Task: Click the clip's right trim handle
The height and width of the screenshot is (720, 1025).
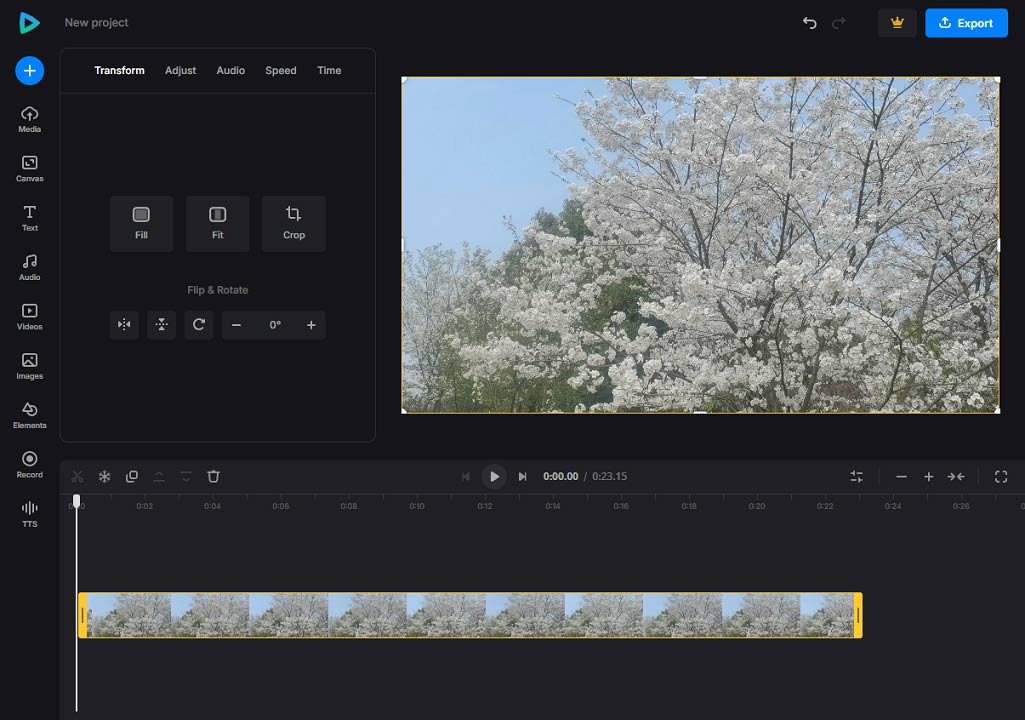Action: pyautogui.click(x=858, y=615)
